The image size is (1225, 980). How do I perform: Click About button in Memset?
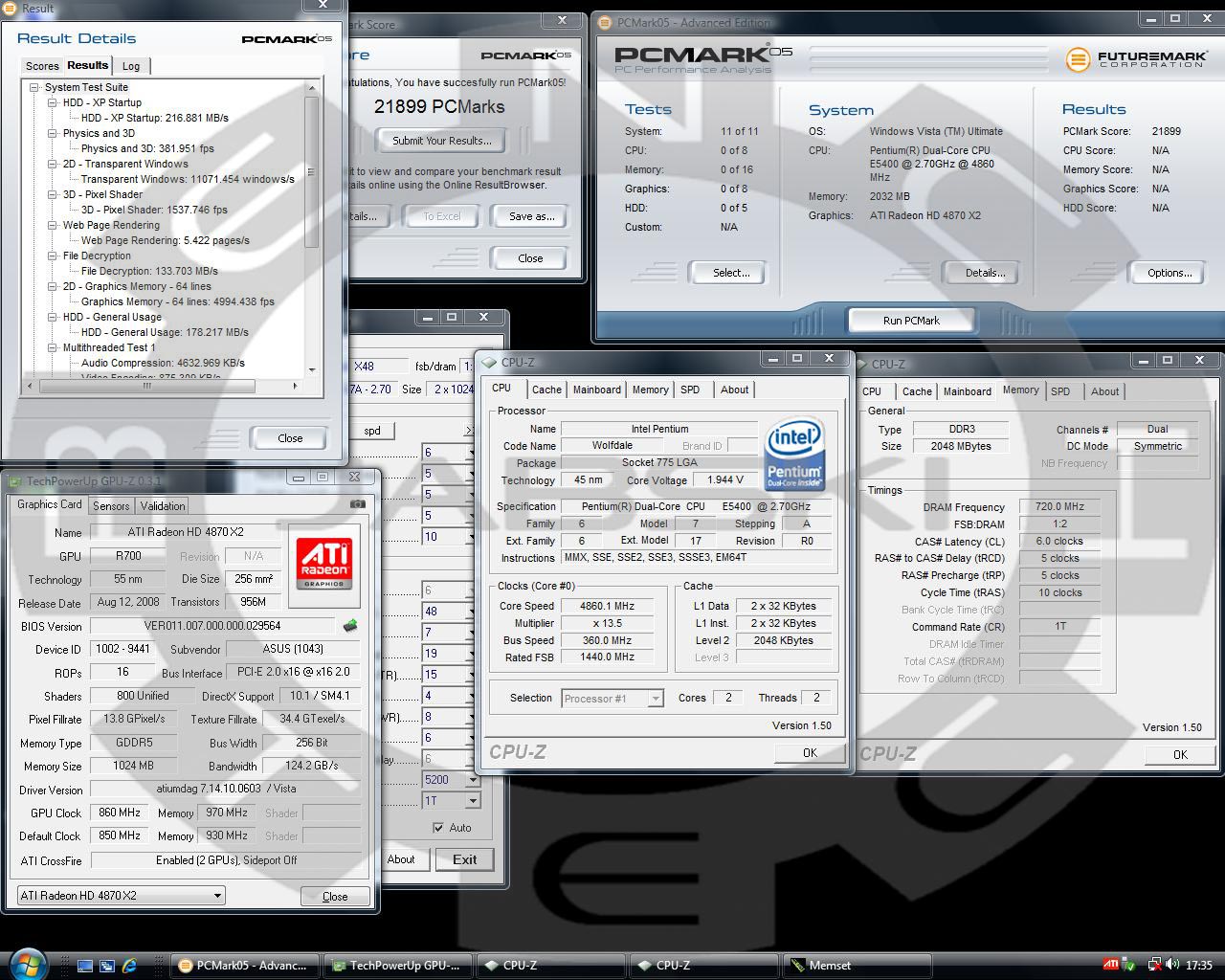tap(401, 859)
